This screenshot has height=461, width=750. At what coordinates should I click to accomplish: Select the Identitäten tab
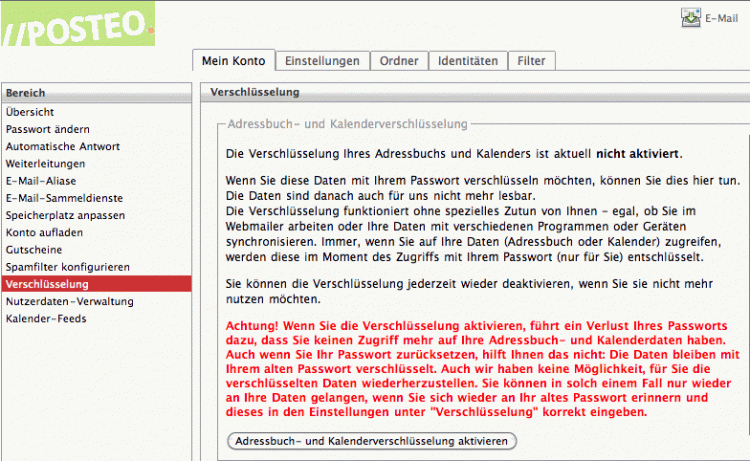(x=467, y=61)
